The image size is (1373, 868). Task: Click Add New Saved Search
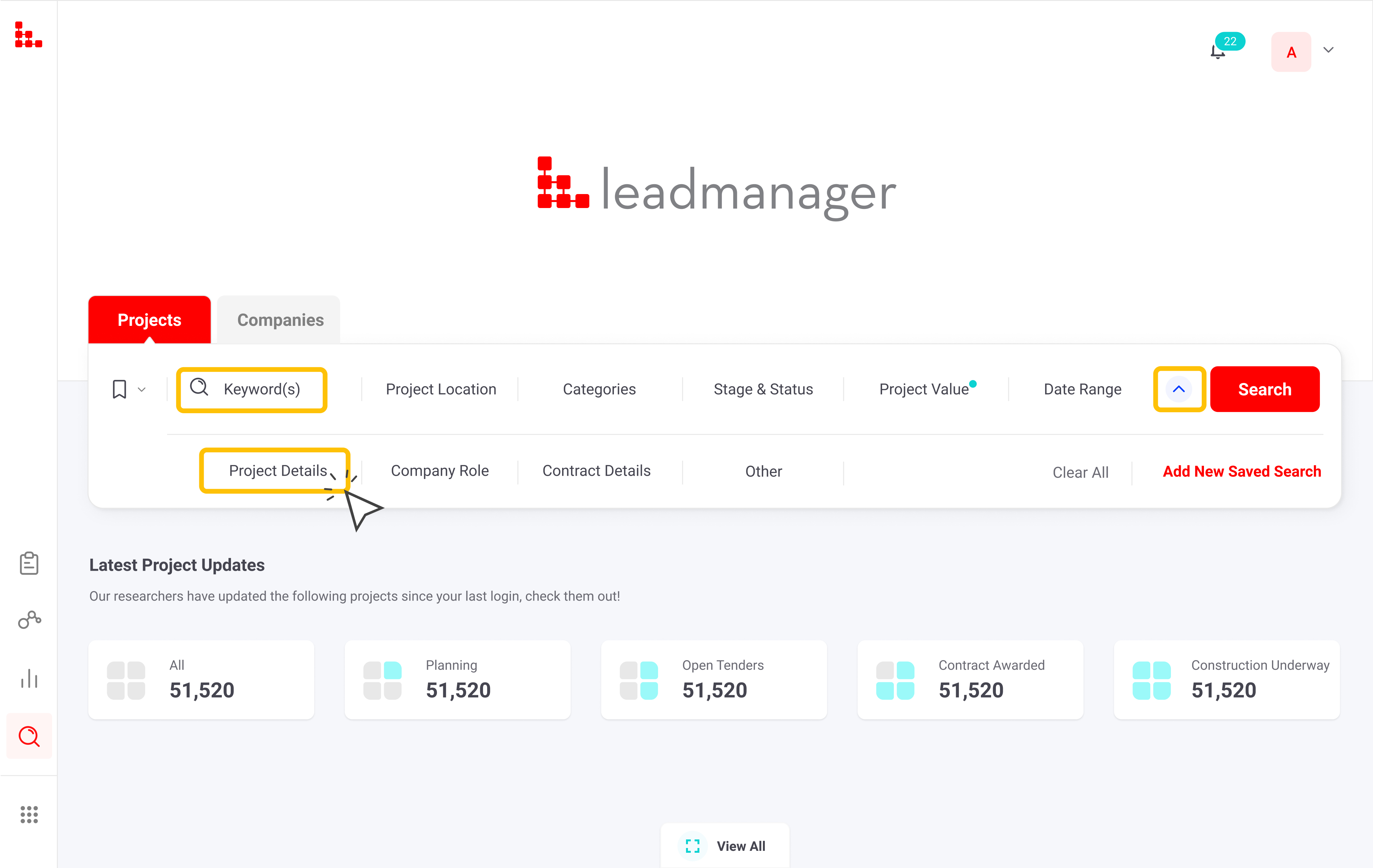(1242, 471)
